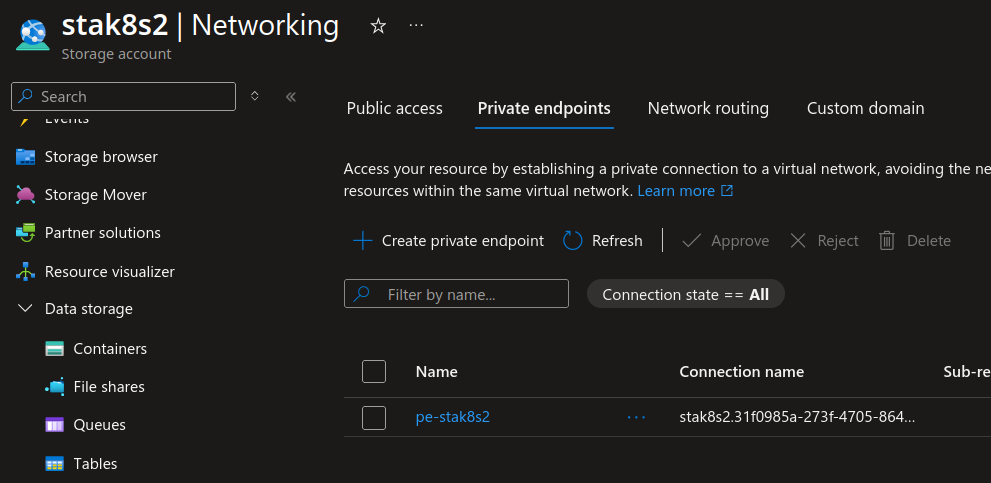
Task: Sort by the Name column header
Action: (437, 372)
